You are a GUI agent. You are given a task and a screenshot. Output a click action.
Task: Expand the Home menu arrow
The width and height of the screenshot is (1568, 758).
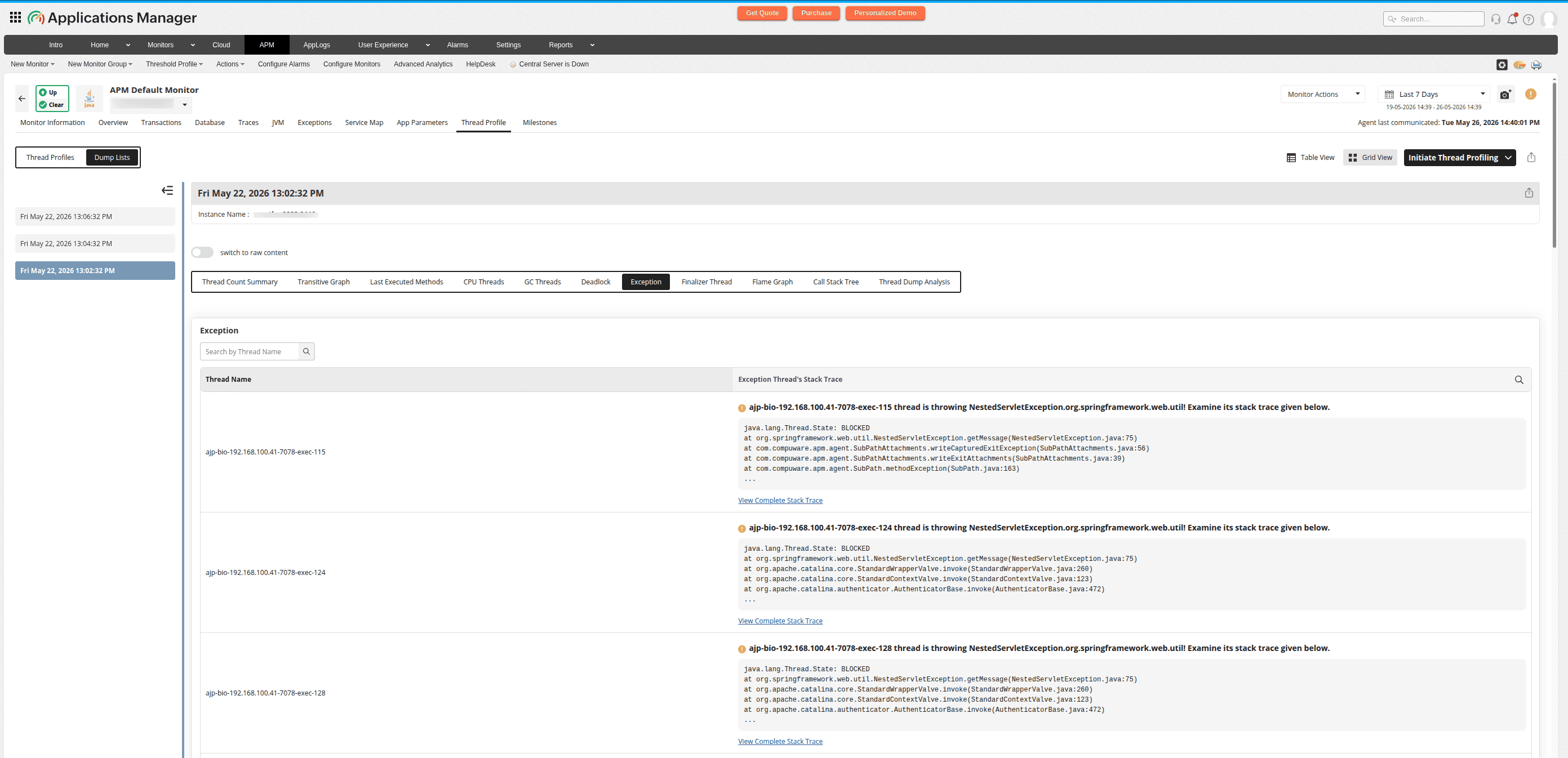coord(128,45)
